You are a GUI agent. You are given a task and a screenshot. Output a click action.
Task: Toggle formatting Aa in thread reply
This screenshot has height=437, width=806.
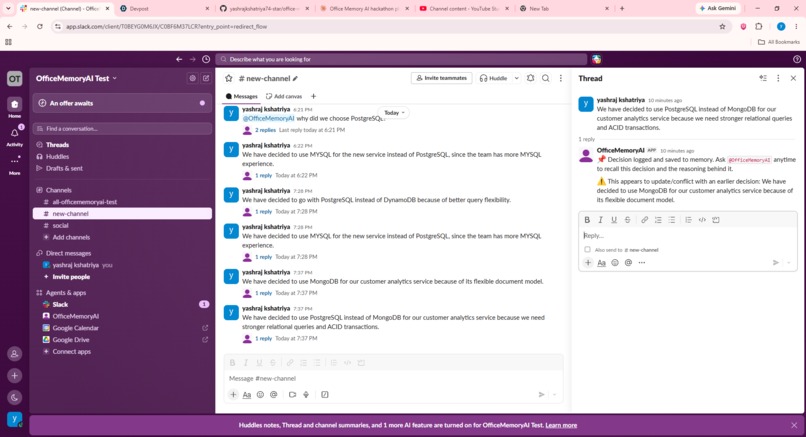601,263
